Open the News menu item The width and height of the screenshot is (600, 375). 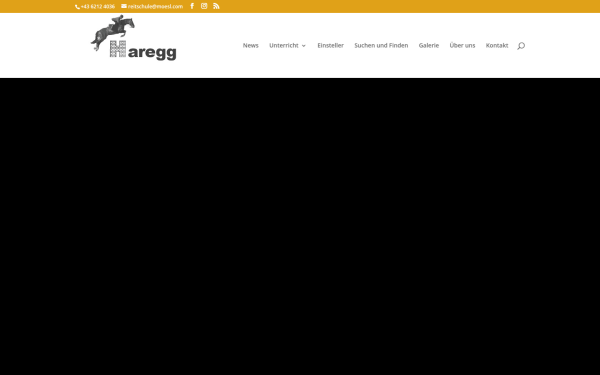coord(251,45)
